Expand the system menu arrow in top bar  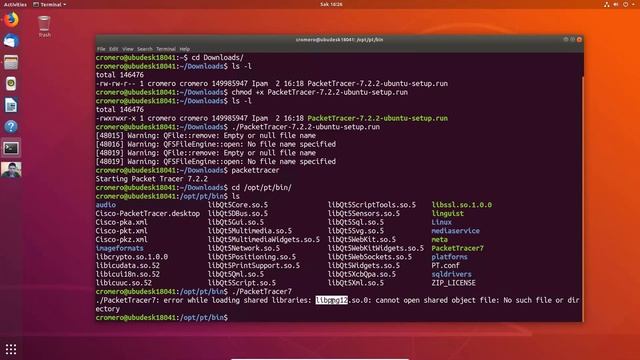[x=634, y=4]
